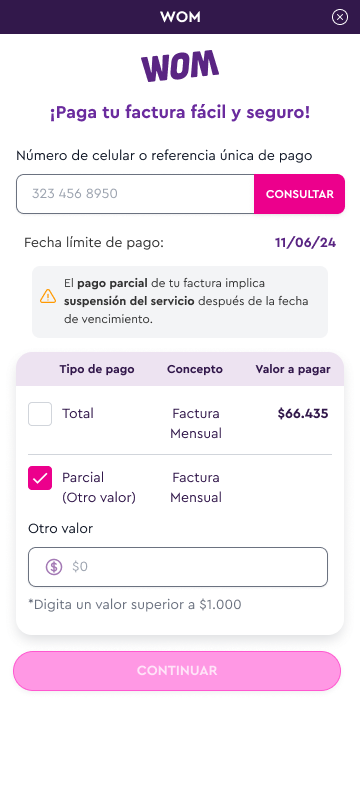Select the $66.435 total amount
The width and height of the screenshot is (360, 797).
(303, 414)
